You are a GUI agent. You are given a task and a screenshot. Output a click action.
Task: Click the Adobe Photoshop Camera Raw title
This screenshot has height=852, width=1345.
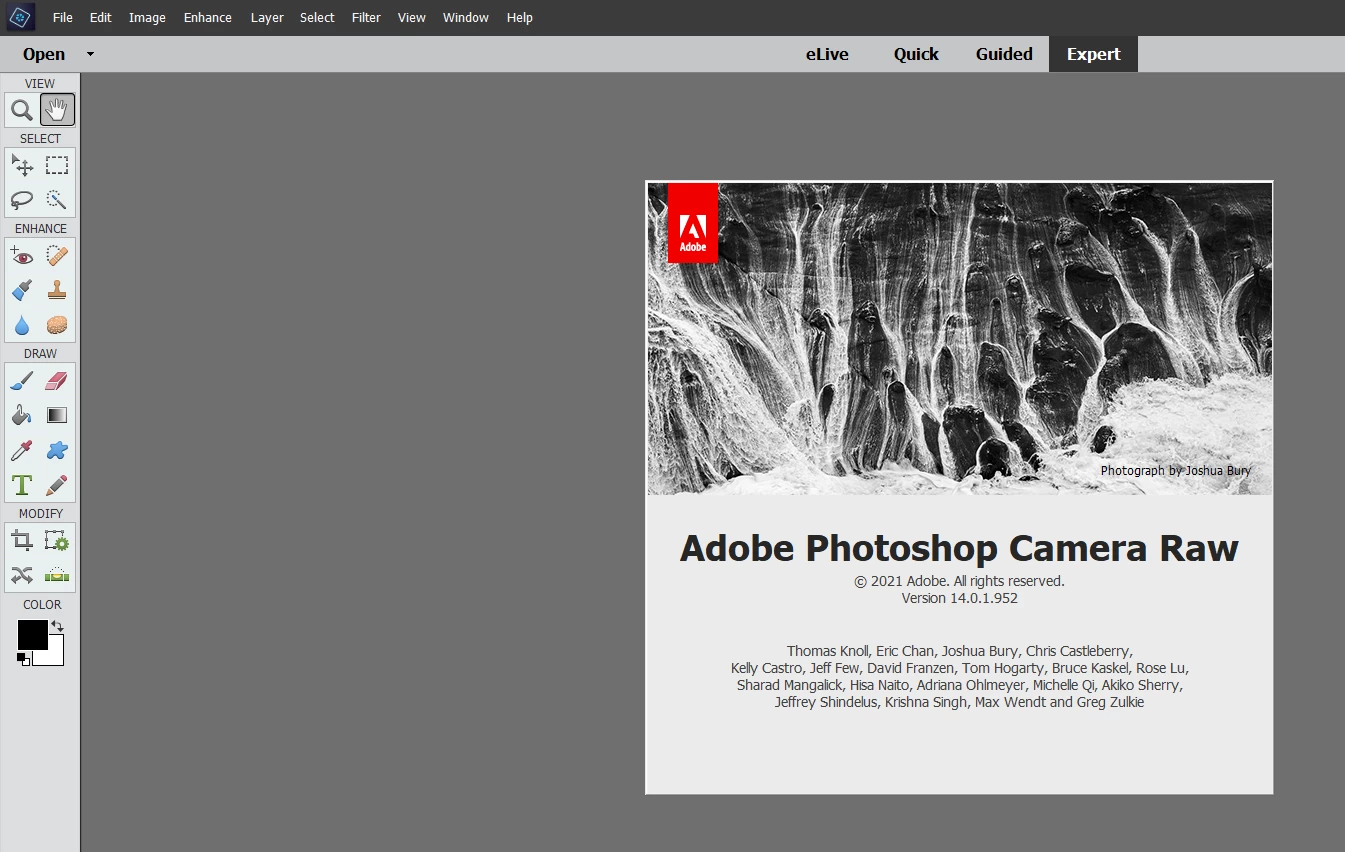tap(959, 548)
